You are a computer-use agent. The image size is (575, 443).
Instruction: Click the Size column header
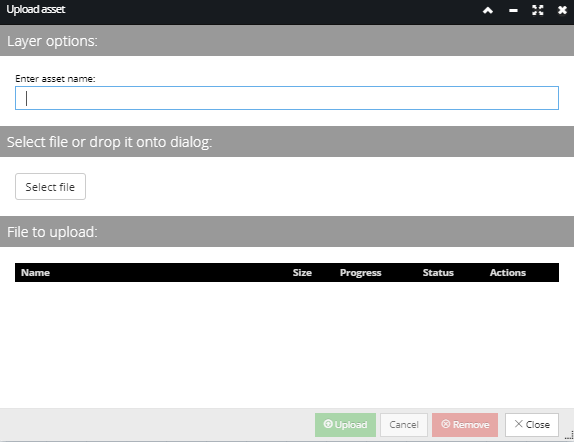pyautogui.click(x=302, y=272)
